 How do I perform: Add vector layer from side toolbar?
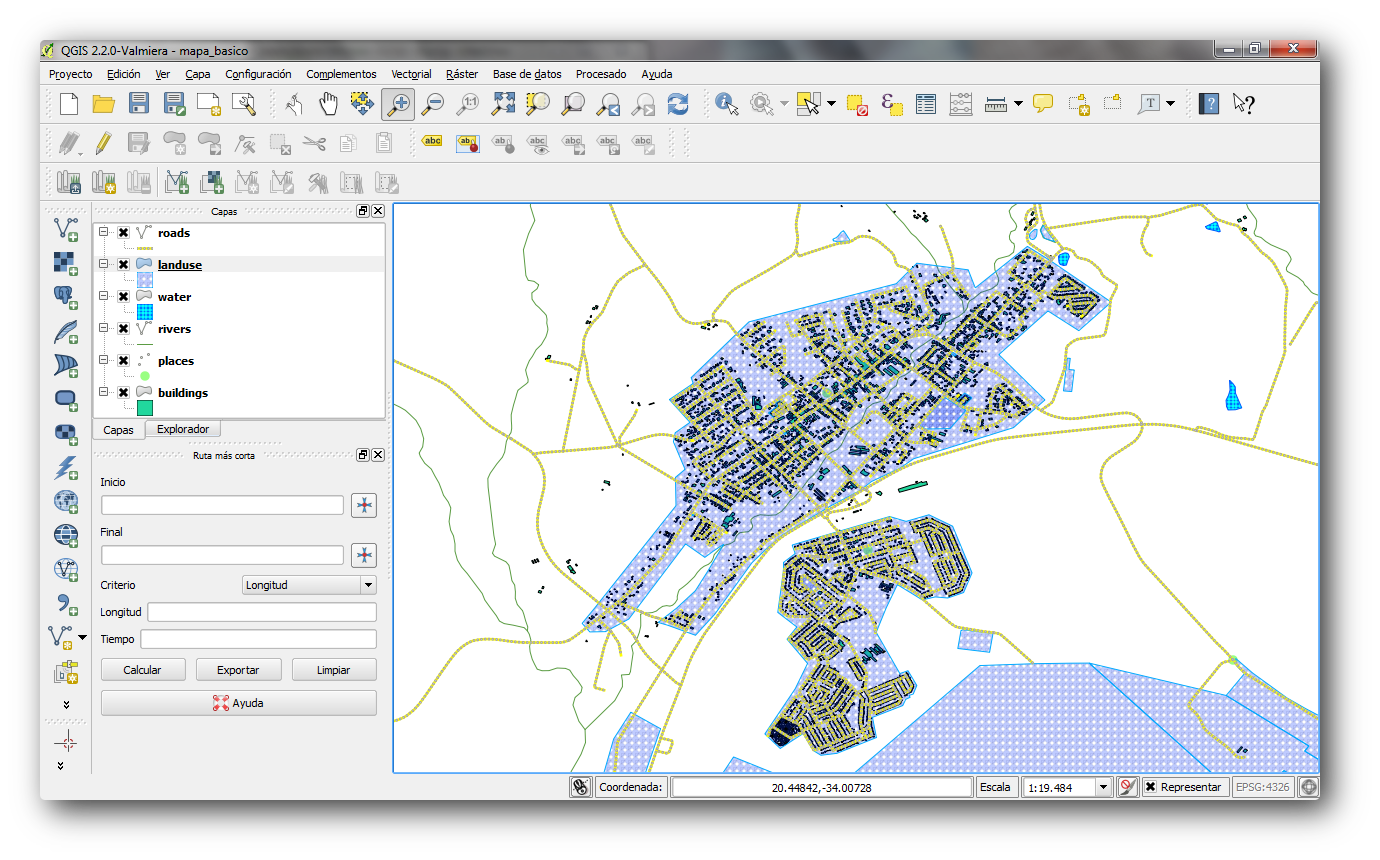pyautogui.click(x=66, y=229)
